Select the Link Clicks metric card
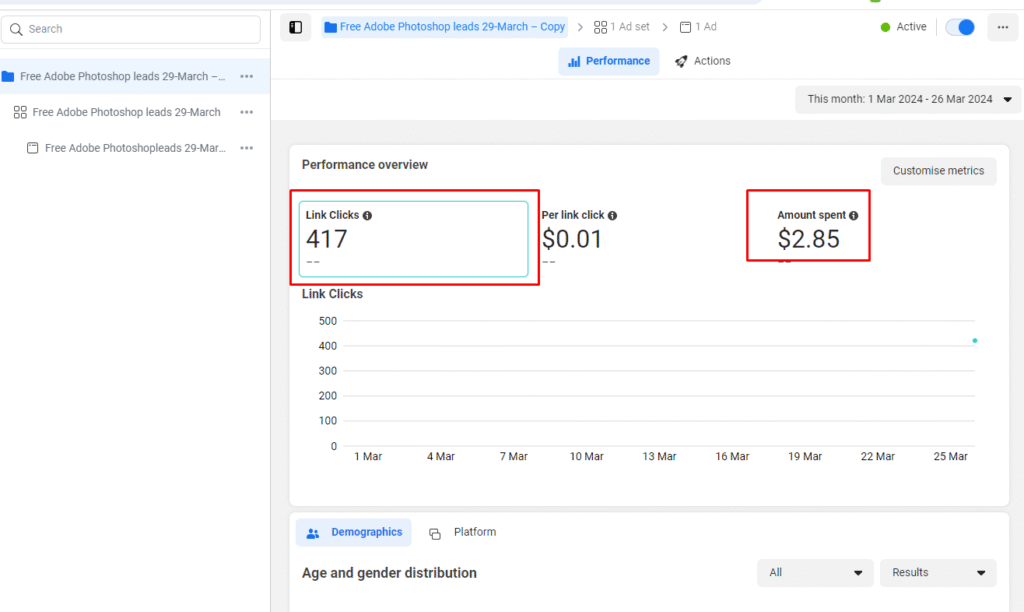Viewport: 1024px width, 612px height. [x=413, y=239]
